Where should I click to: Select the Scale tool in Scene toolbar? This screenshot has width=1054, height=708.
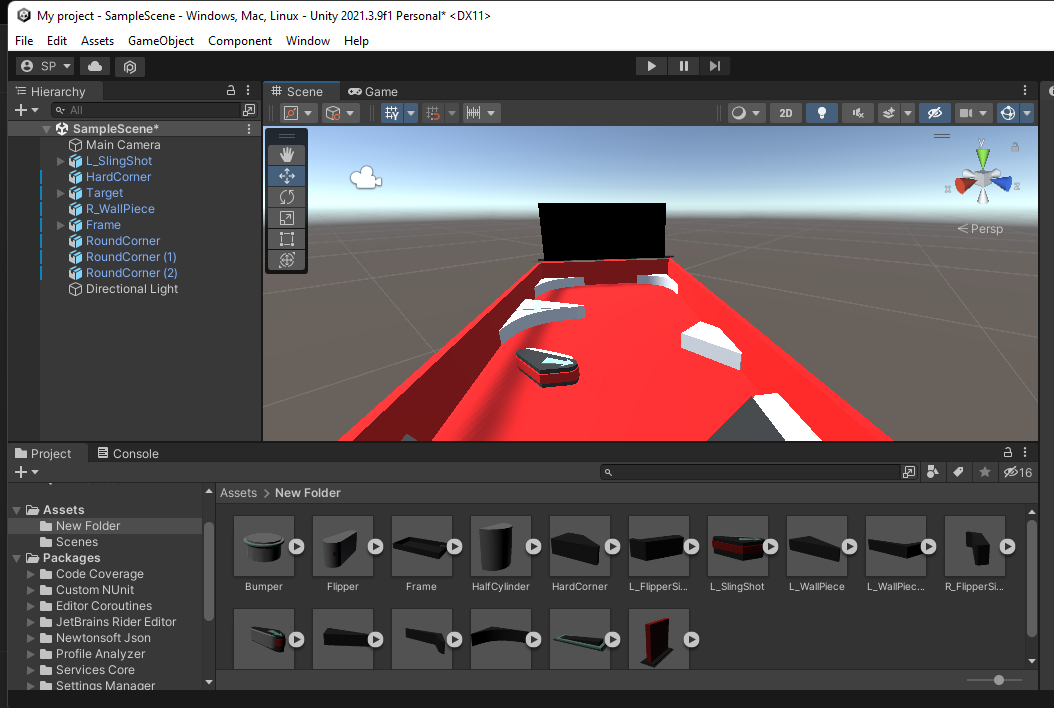click(287, 218)
